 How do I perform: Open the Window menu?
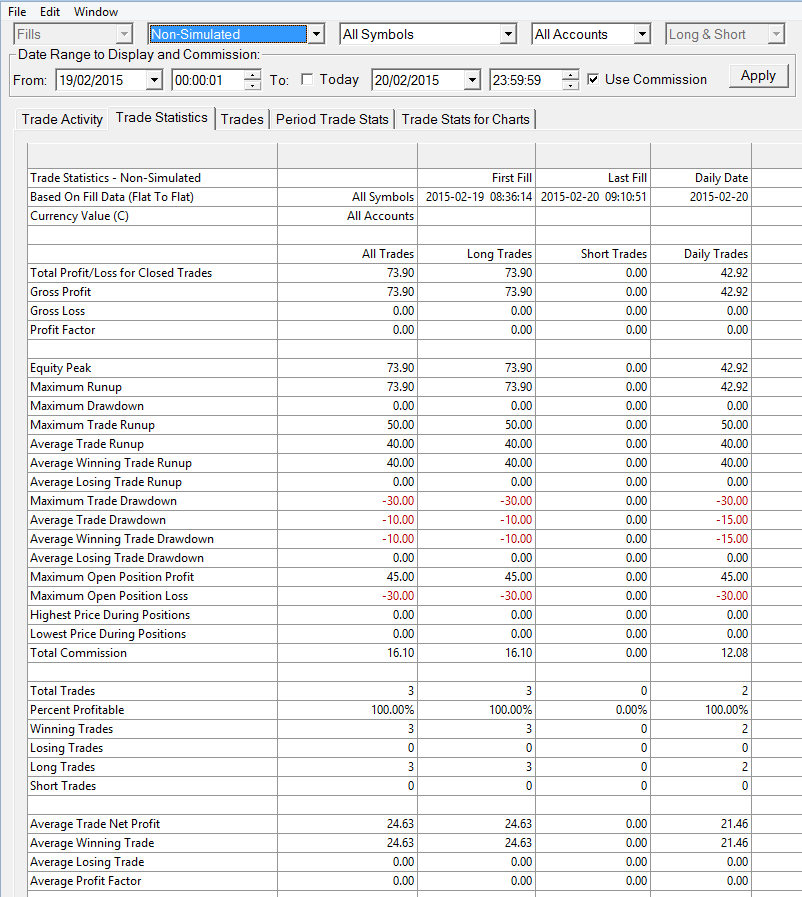click(x=96, y=11)
